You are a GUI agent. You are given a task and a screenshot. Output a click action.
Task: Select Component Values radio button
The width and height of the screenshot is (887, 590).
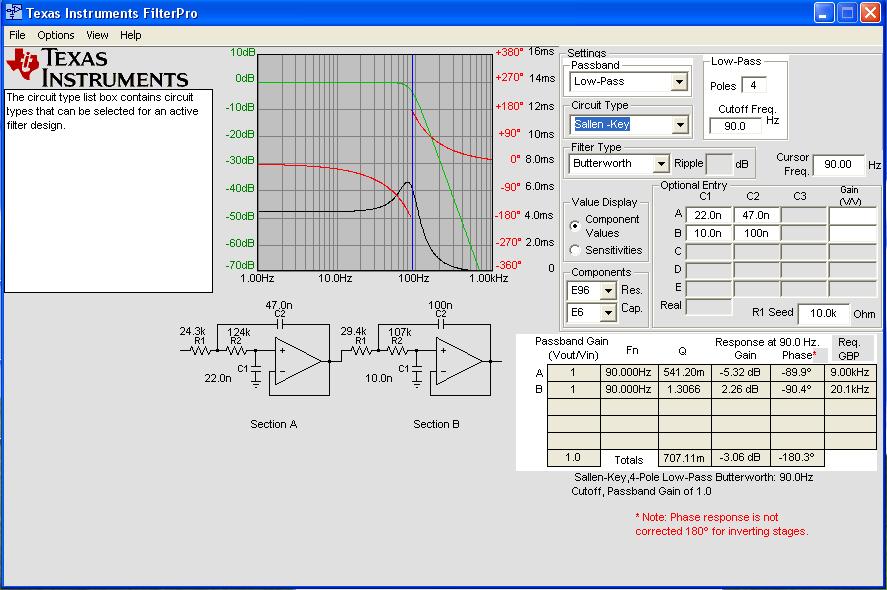point(575,226)
